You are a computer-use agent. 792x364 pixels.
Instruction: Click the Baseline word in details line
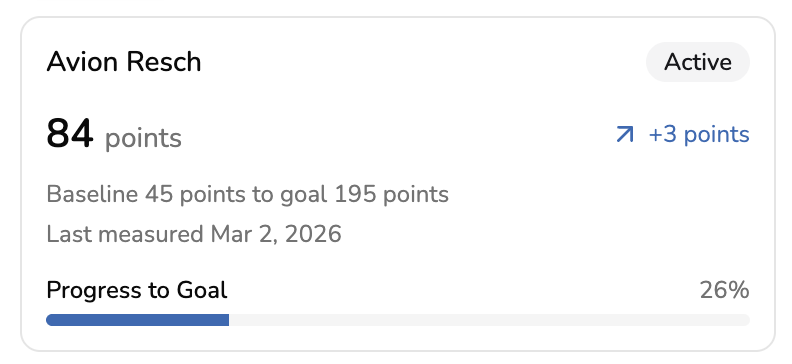92,194
